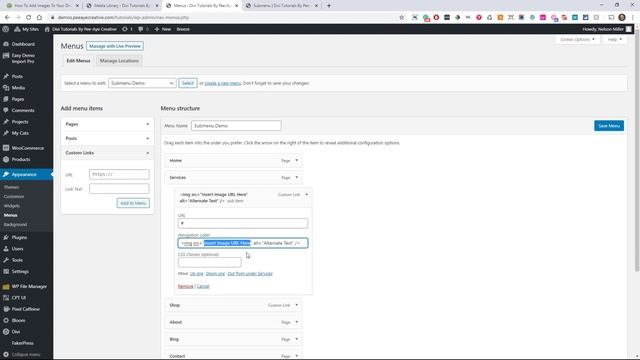Screen dimensions: 640x360
Task: Open the Tools sidebar item
Action: click(x=17, y=260)
